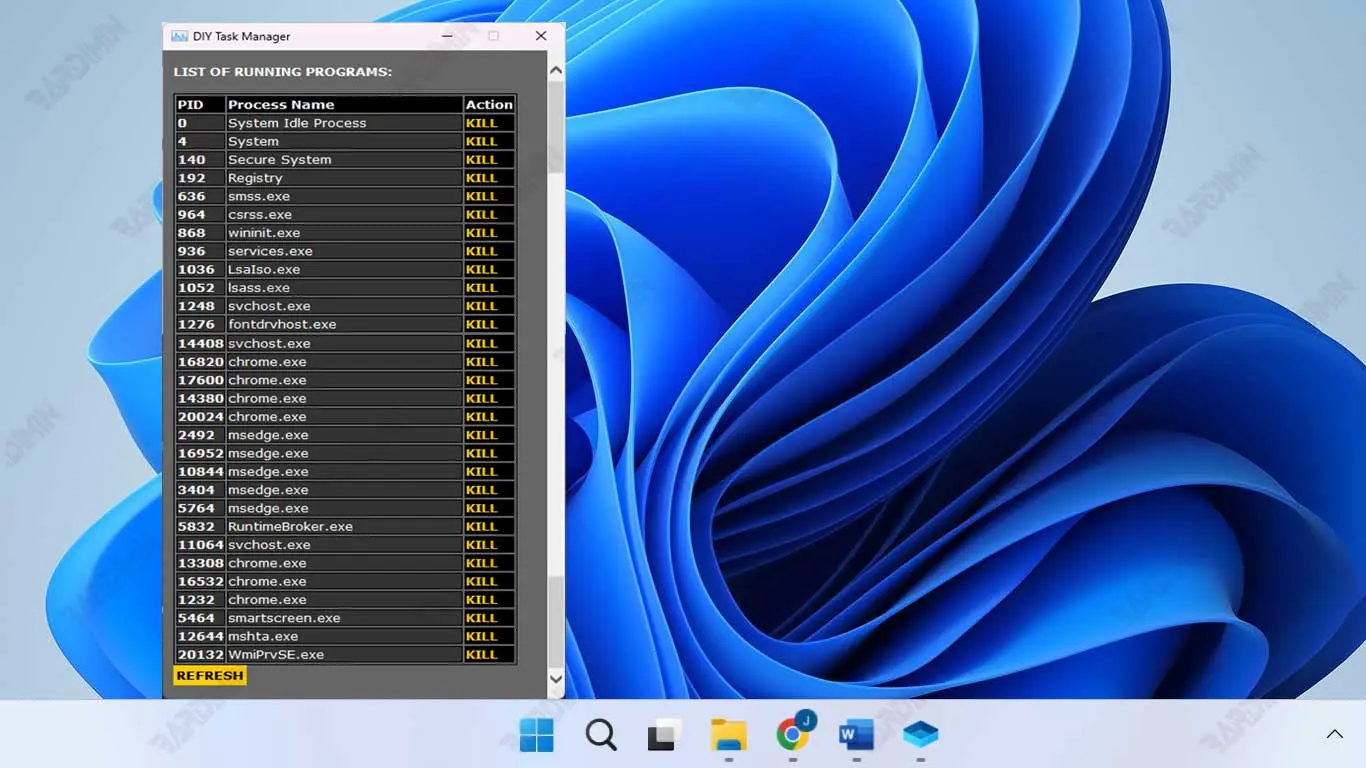Kill process with PID 16820
This screenshot has height=768, width=1366.
481,362
